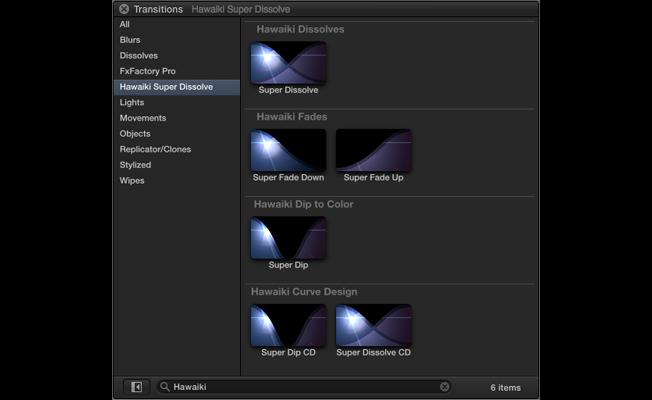Focus the search field containing Hawaiki
The height and width of the screenshot is (400, 652).
click(304, 387)
